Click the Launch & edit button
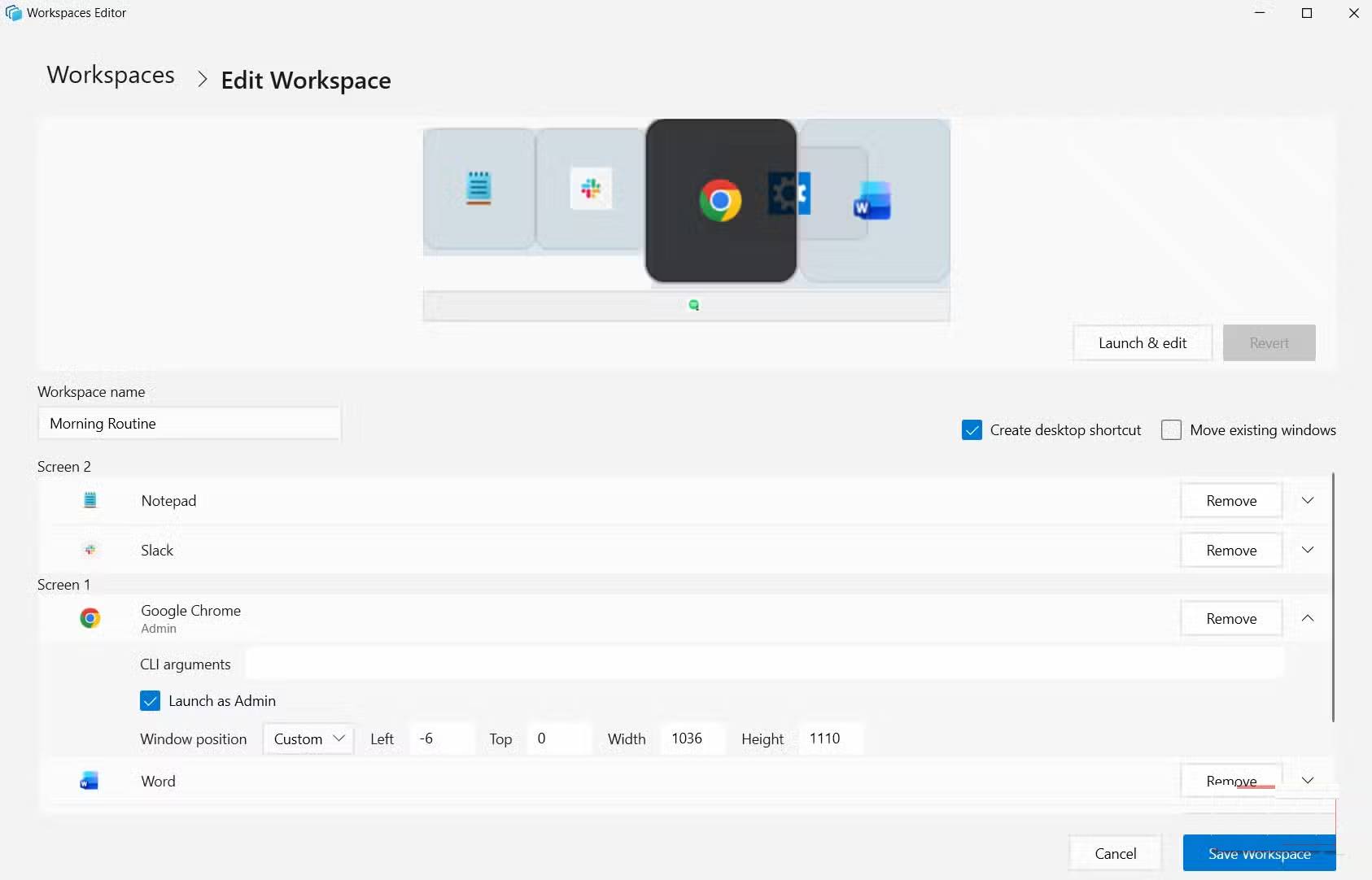The height and width of the screenshot is (880, 1372). point(1143,342)
